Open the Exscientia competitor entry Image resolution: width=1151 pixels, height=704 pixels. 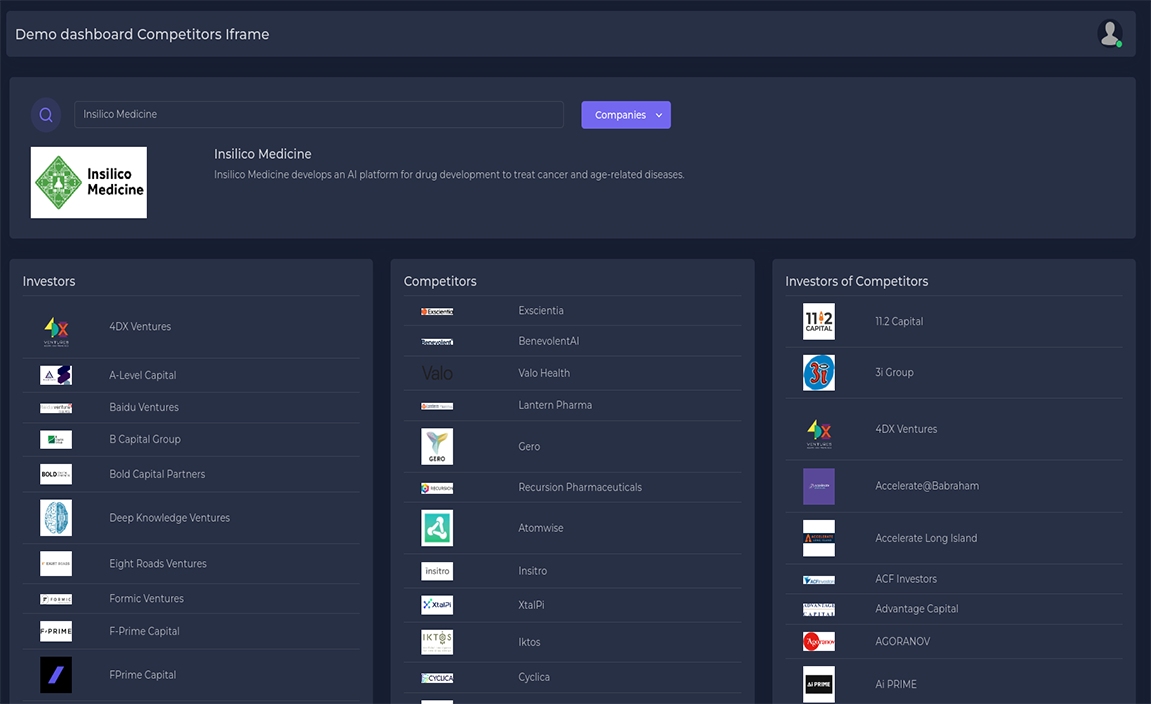(541, 311)
